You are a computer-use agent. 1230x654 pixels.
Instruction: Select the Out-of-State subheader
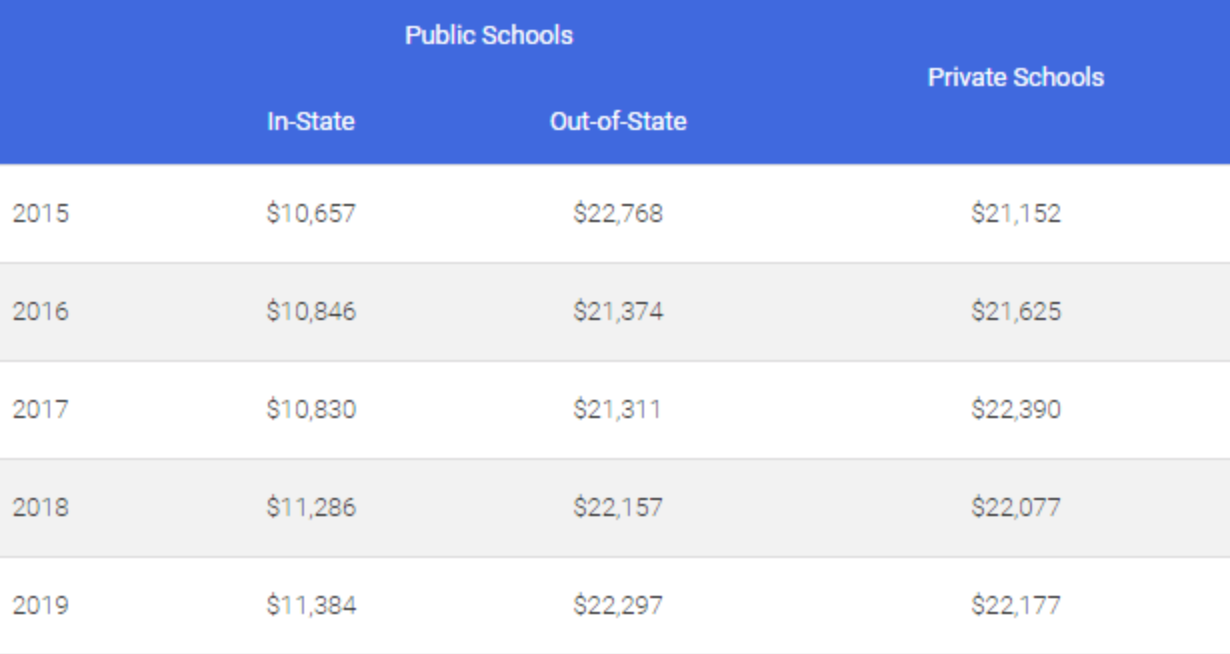pyautogui.click(x=618, y=122)
